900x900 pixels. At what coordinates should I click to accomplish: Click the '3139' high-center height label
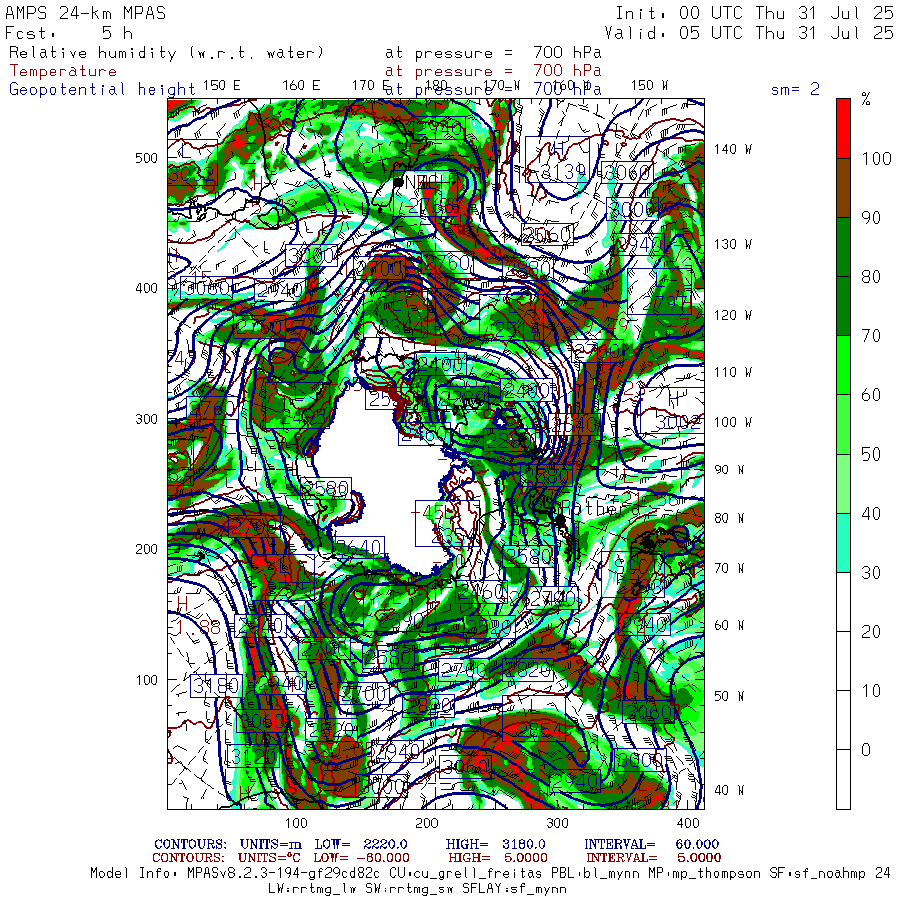[564, 171]
